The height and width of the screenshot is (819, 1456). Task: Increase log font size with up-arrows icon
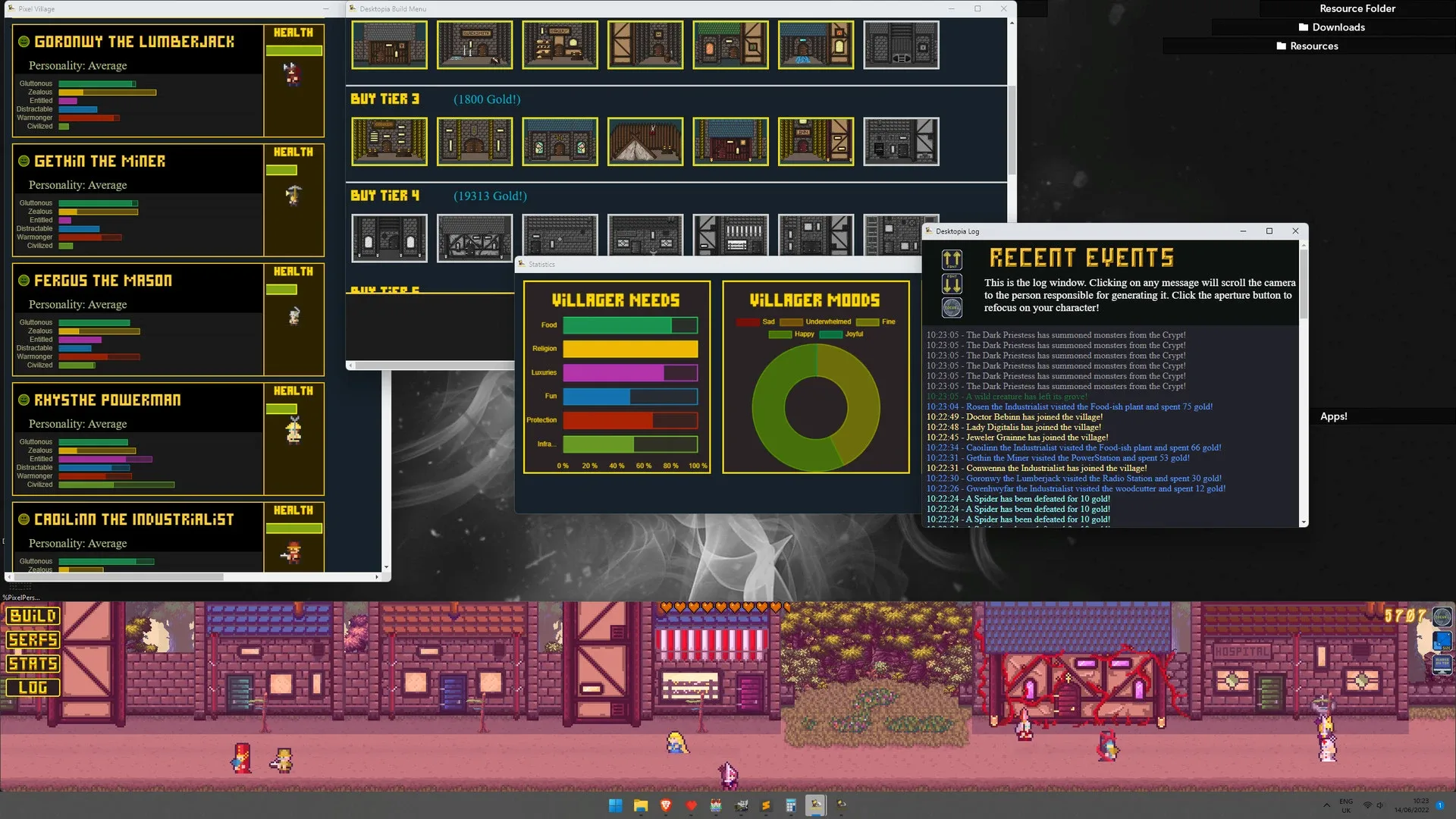952,260
